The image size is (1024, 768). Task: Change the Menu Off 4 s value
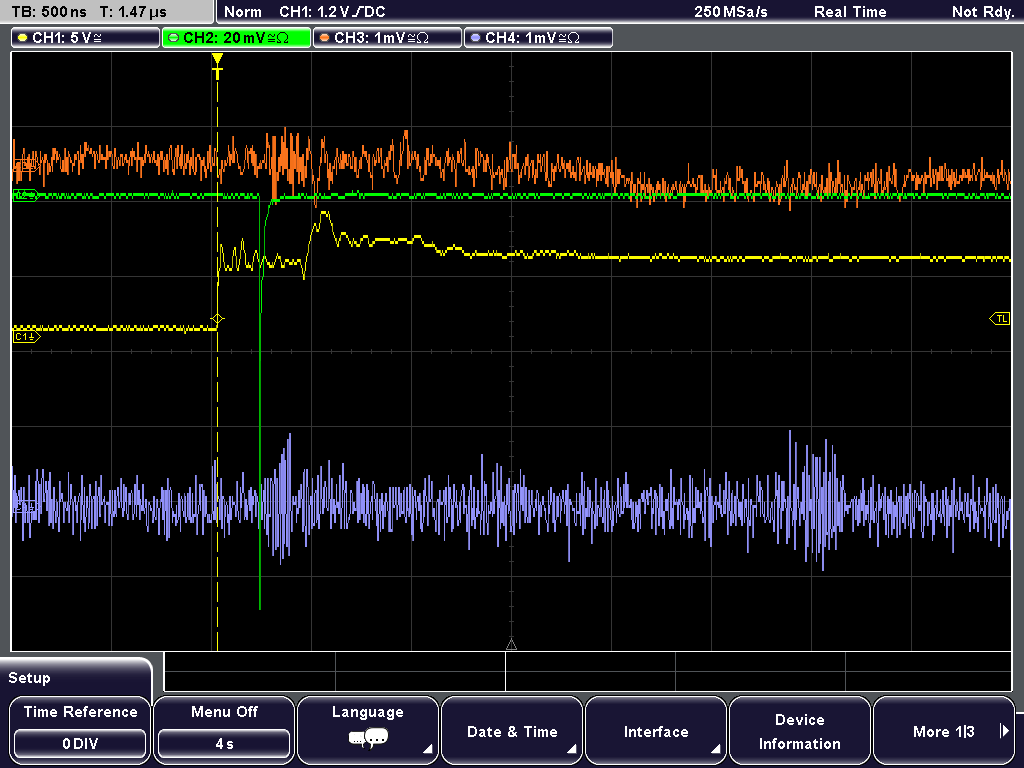(x=224, y=744)
